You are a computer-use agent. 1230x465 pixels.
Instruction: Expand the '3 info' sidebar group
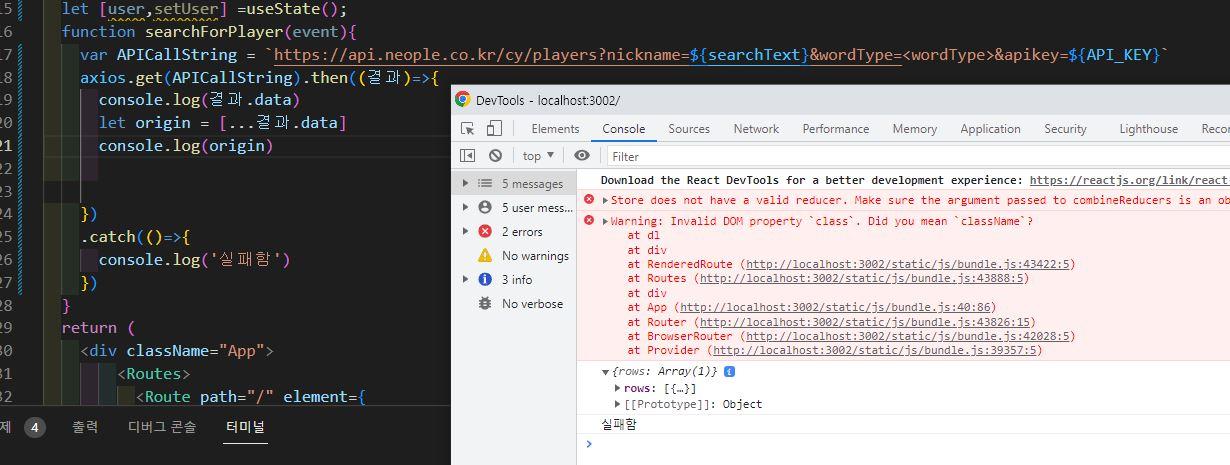click(465, 279)
